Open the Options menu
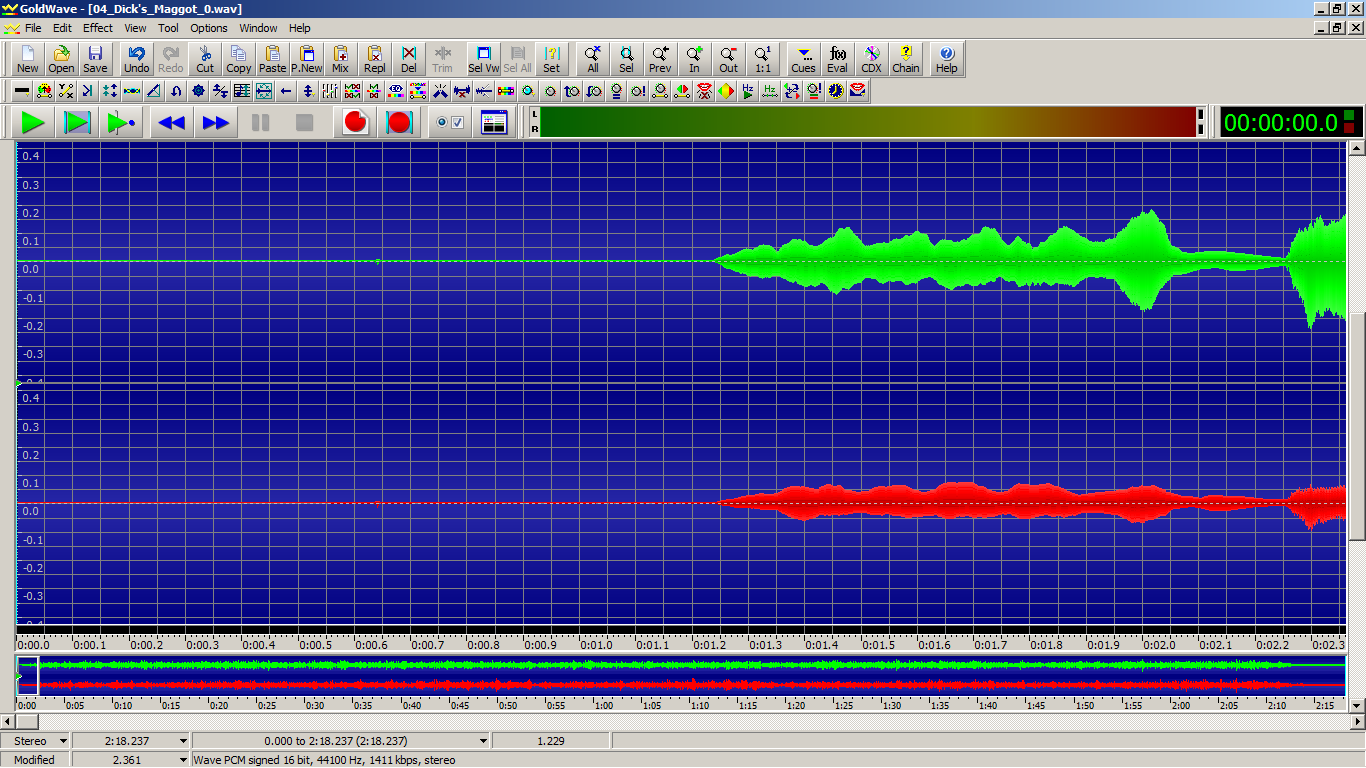 209,28
